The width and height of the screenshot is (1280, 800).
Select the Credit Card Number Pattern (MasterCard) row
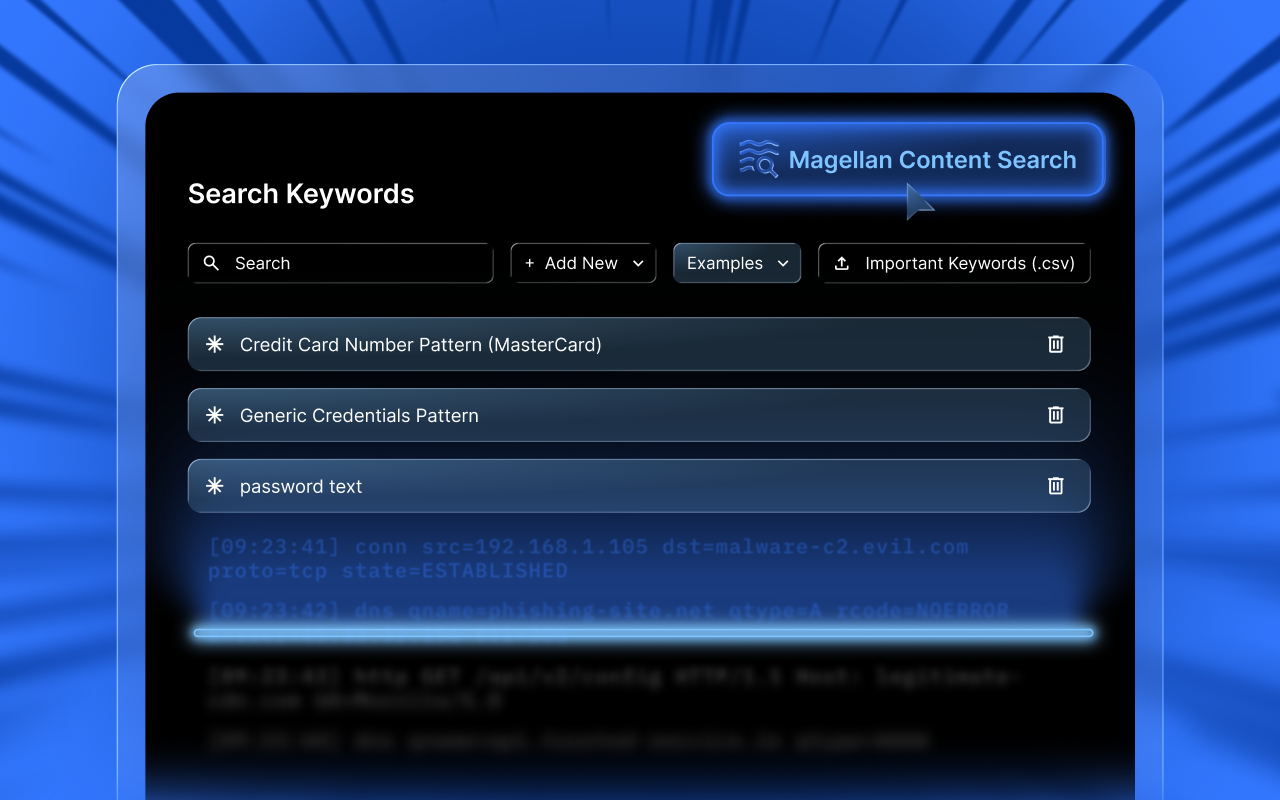[639, 344]
